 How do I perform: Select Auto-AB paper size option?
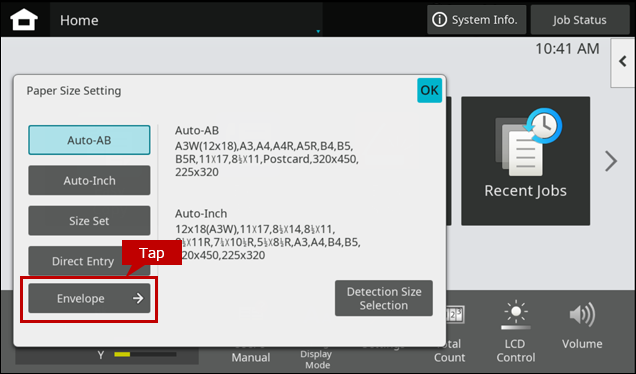89,140
